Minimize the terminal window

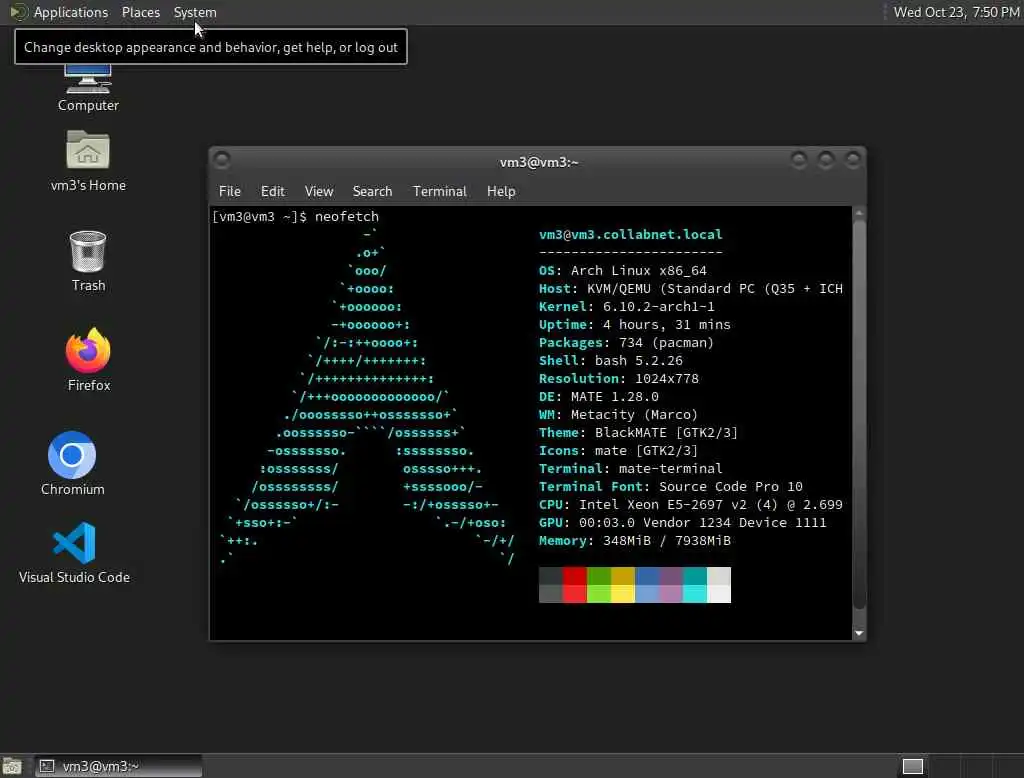click(x=799, y=159)
